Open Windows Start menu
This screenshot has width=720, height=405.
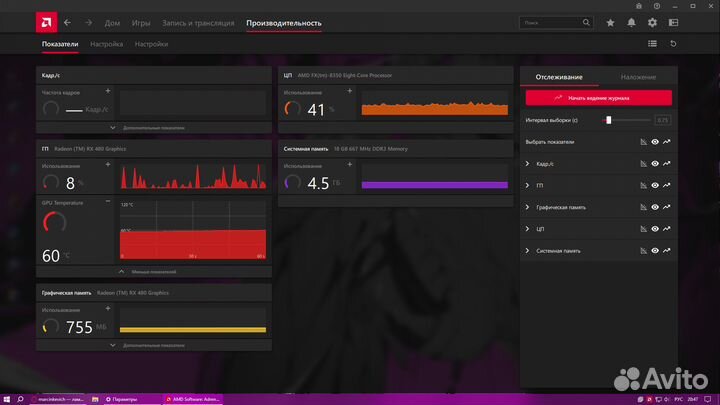(x=6, y=399)
